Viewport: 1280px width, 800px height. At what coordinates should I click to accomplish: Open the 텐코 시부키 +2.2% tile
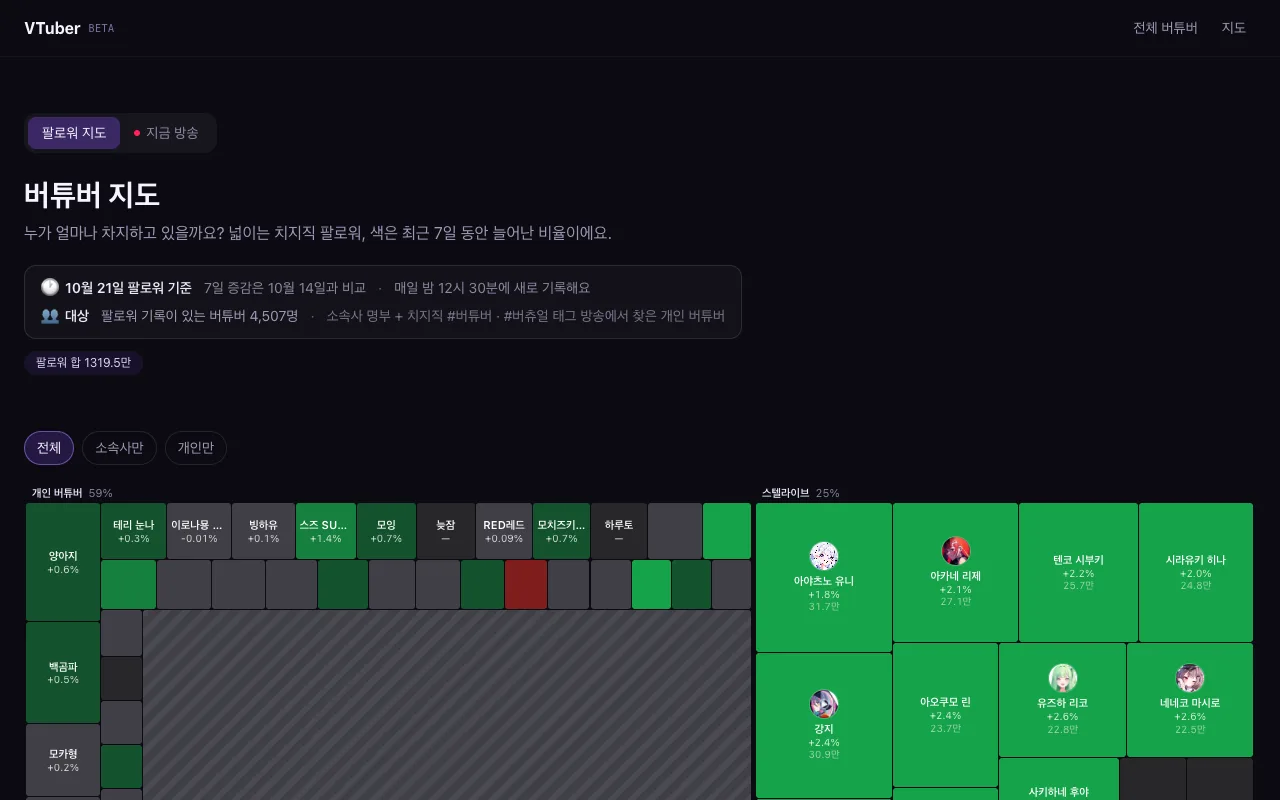pos(1078,572)
